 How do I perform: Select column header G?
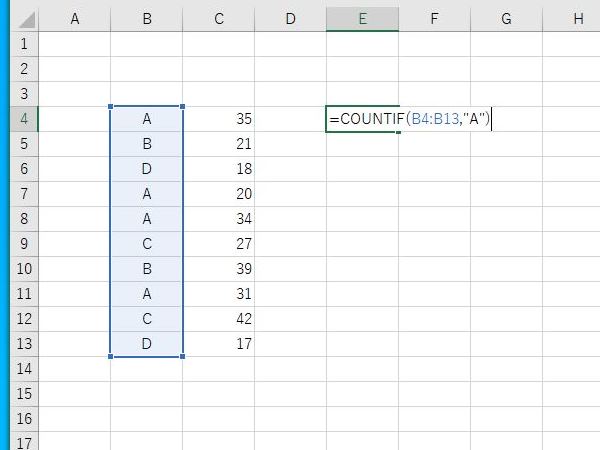pyautogui.click(x=506, y=19)
